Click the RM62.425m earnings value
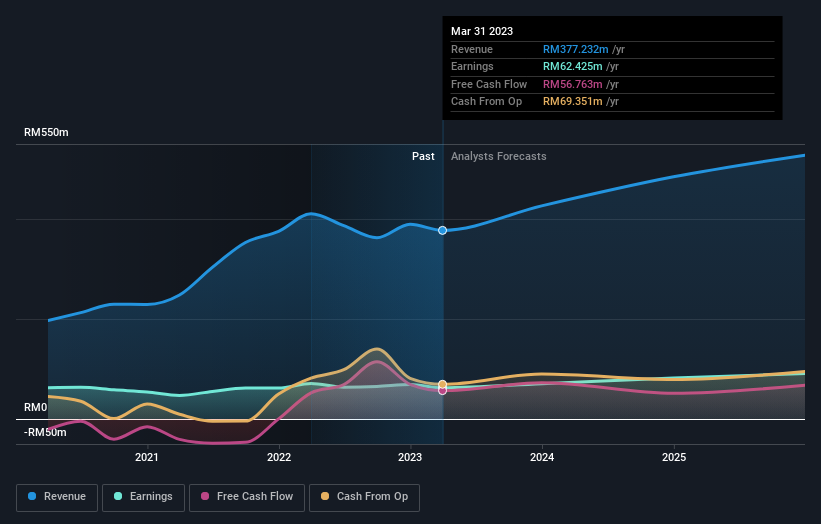821x524 pixels. pyautogui.click(x=572, y=66)
